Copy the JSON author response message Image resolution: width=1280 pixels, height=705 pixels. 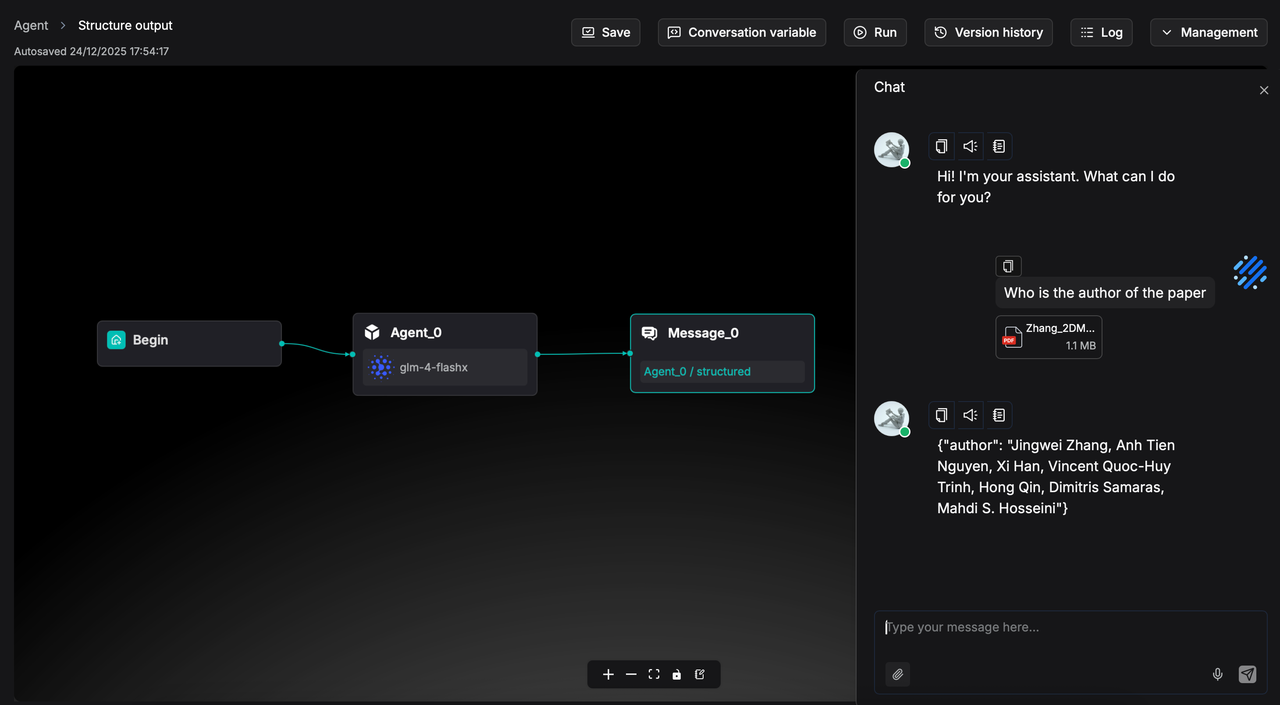[941, 415]
